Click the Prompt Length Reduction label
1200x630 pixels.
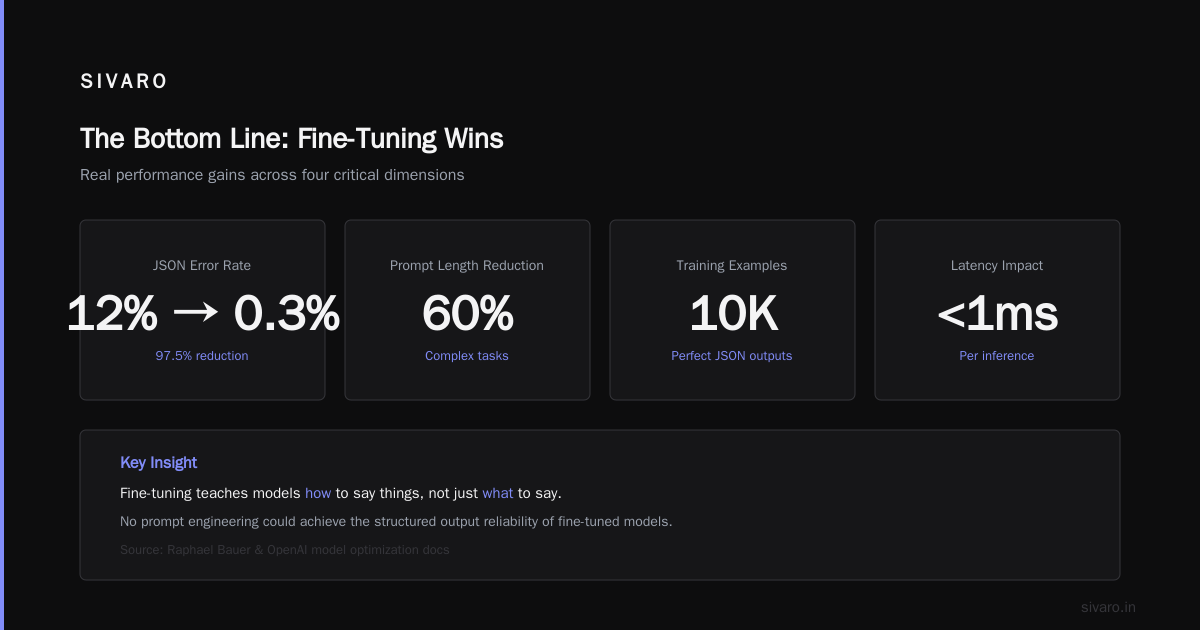pyautogui.click(x=467, y=266)
